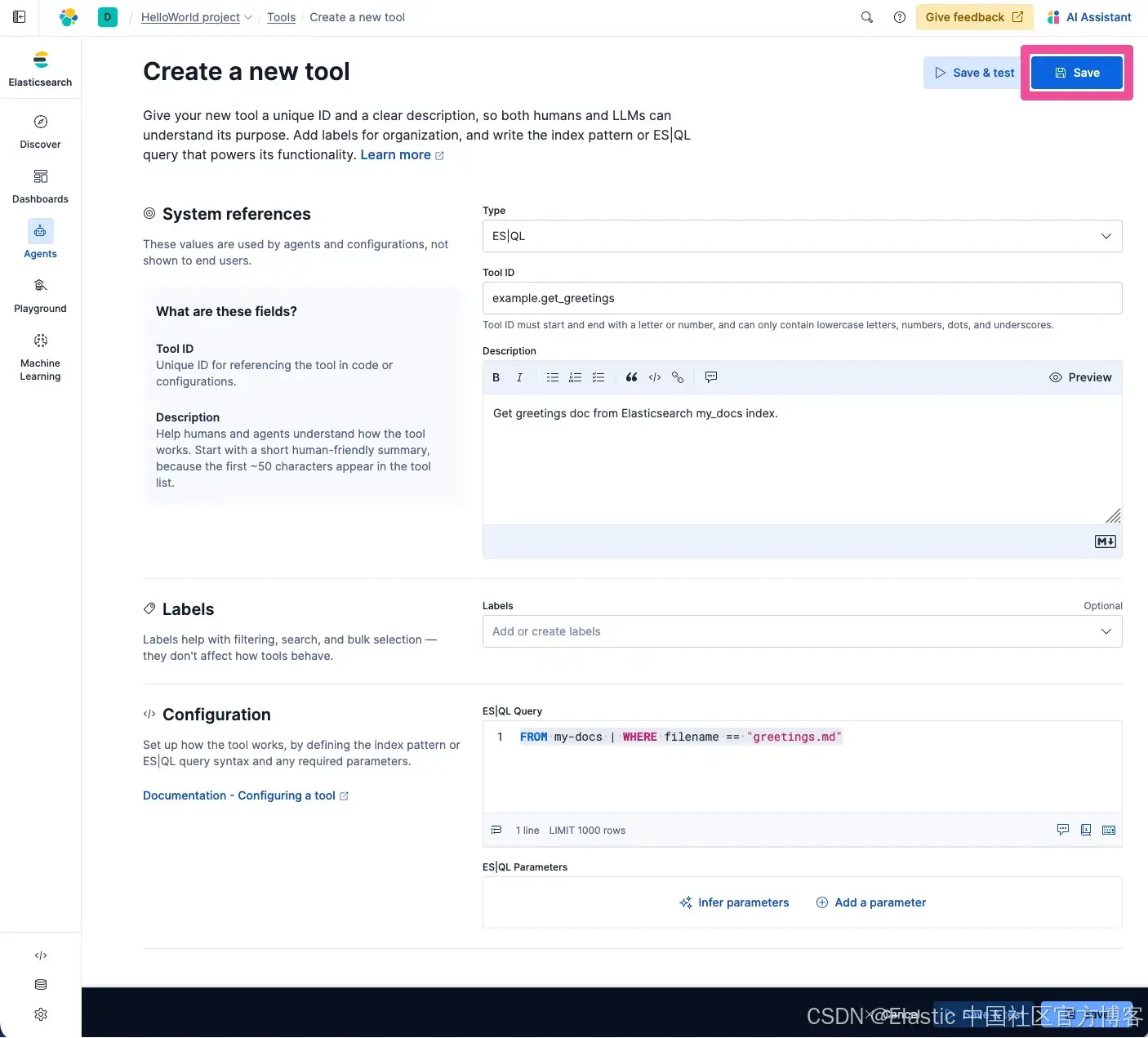
Task: Go to Discover in sidebar
Action: 40,131
